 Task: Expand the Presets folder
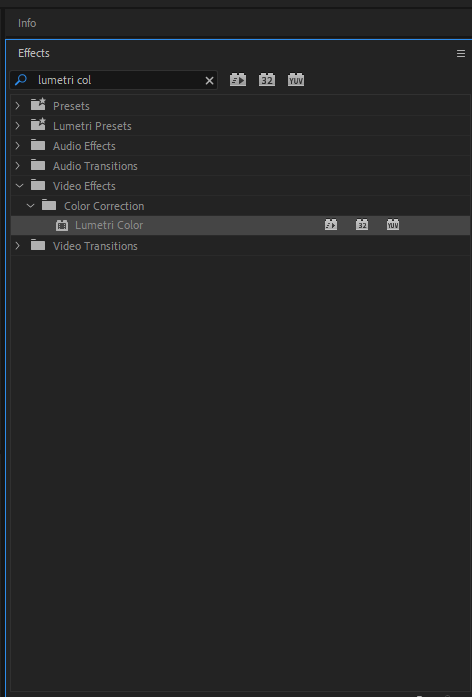(17, 106)
